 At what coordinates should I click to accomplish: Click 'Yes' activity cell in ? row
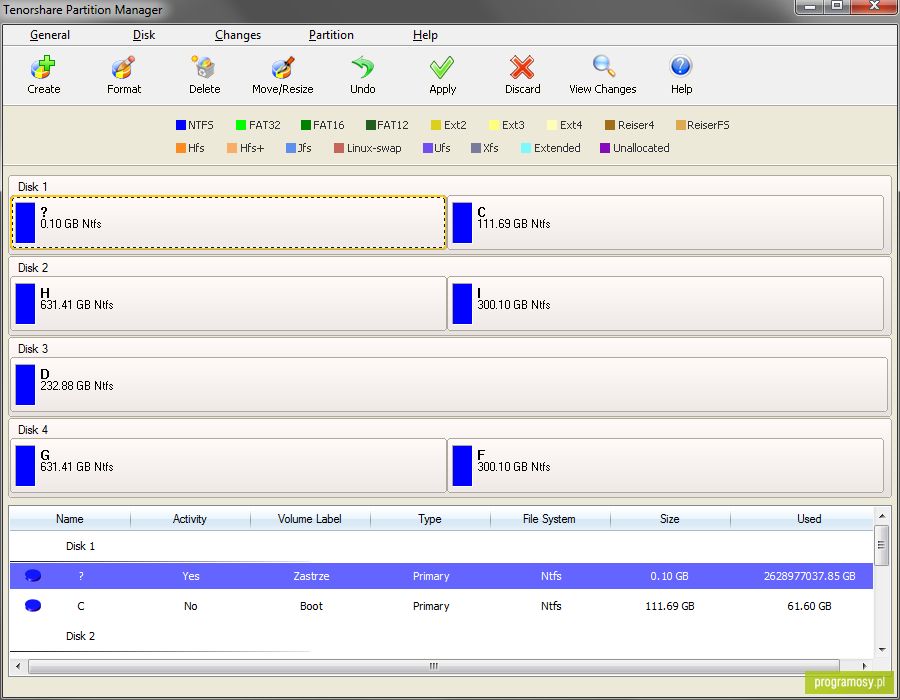pos(191,576)
